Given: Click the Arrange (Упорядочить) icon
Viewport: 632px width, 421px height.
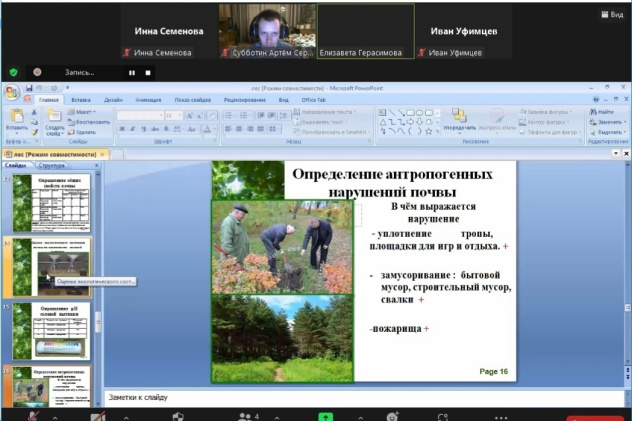Looking at the screenshot, I should [x=459, y=116].
